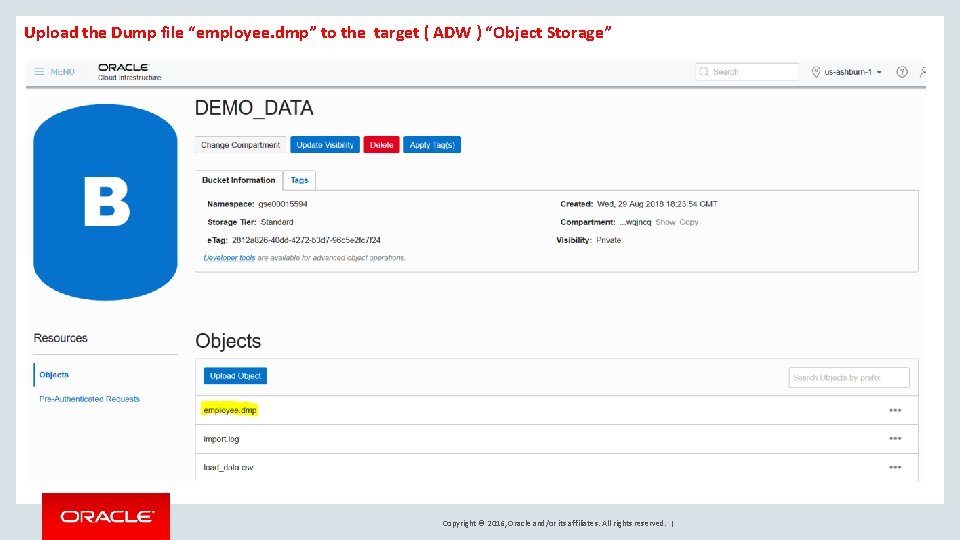Click Apply Tag(s) button
This screenshot has width=960, height=540.
pyautogui.click(x=432, y=145)
